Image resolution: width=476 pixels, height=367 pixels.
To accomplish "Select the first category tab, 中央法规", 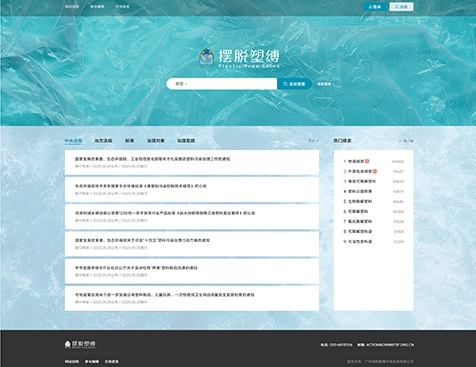I will (x=73, y=141).
